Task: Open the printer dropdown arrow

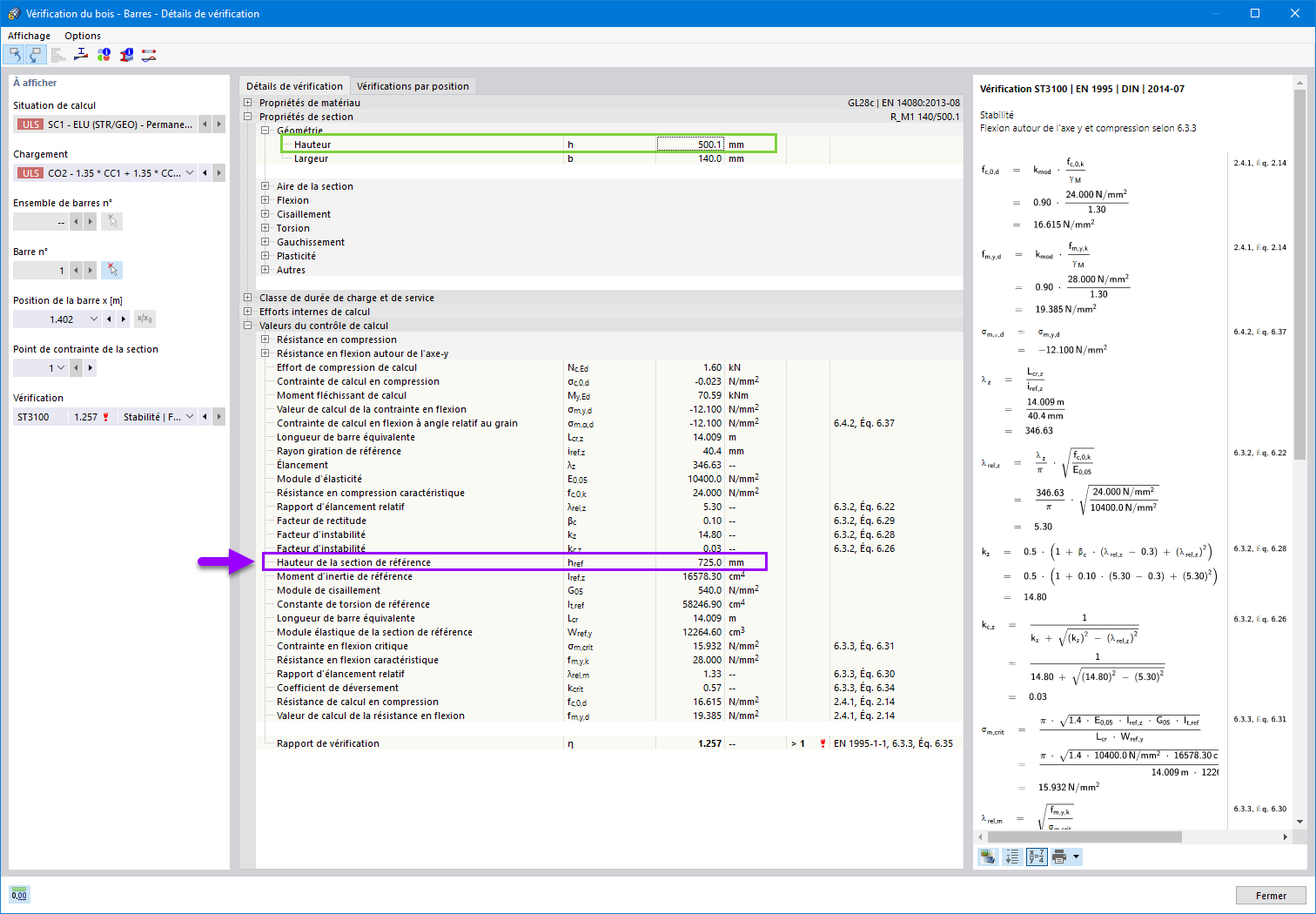Action: click(x=1076, y=857)
